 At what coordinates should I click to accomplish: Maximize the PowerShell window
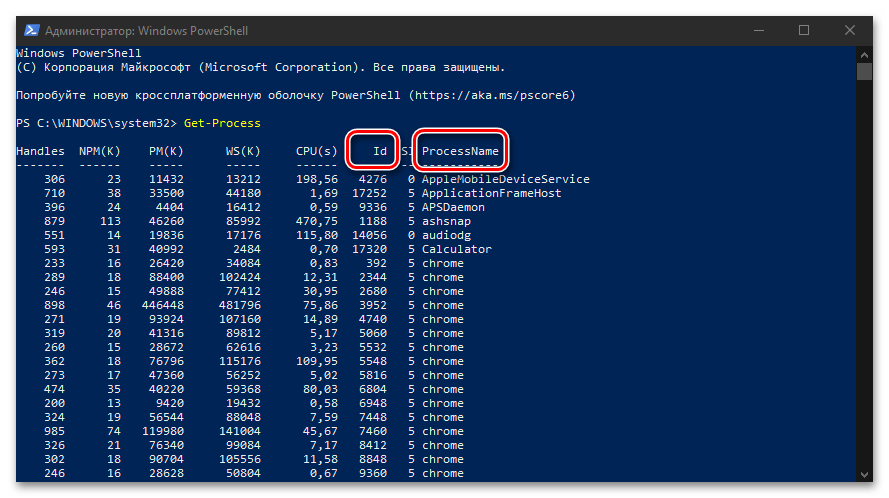pos(803,30)
